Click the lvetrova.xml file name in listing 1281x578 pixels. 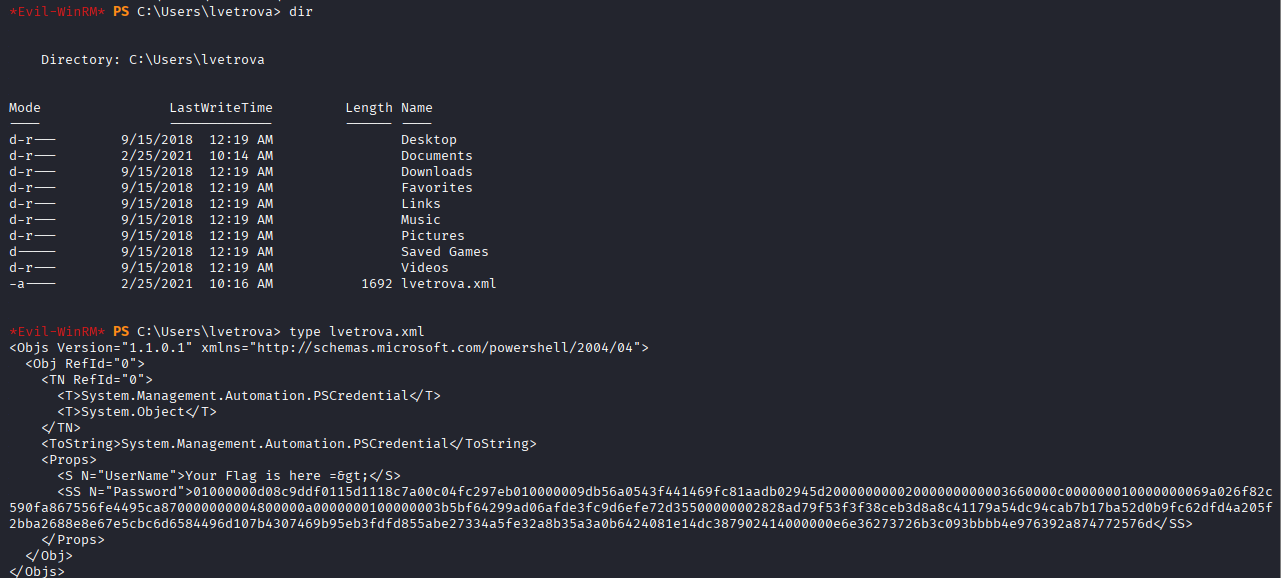(x=449, y=284)
